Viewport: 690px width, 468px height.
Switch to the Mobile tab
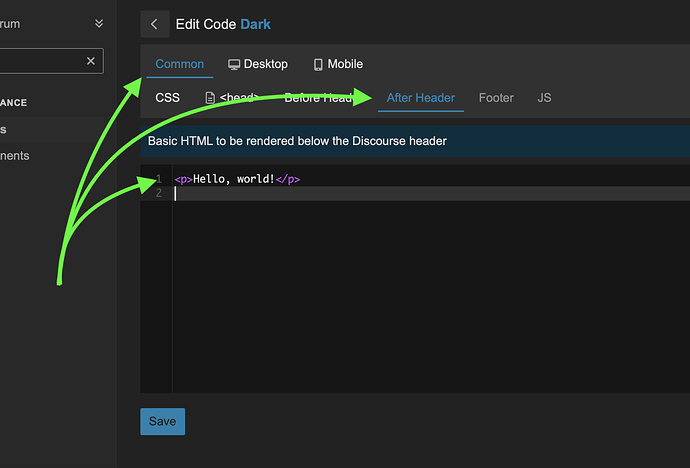tap(338, 64)
